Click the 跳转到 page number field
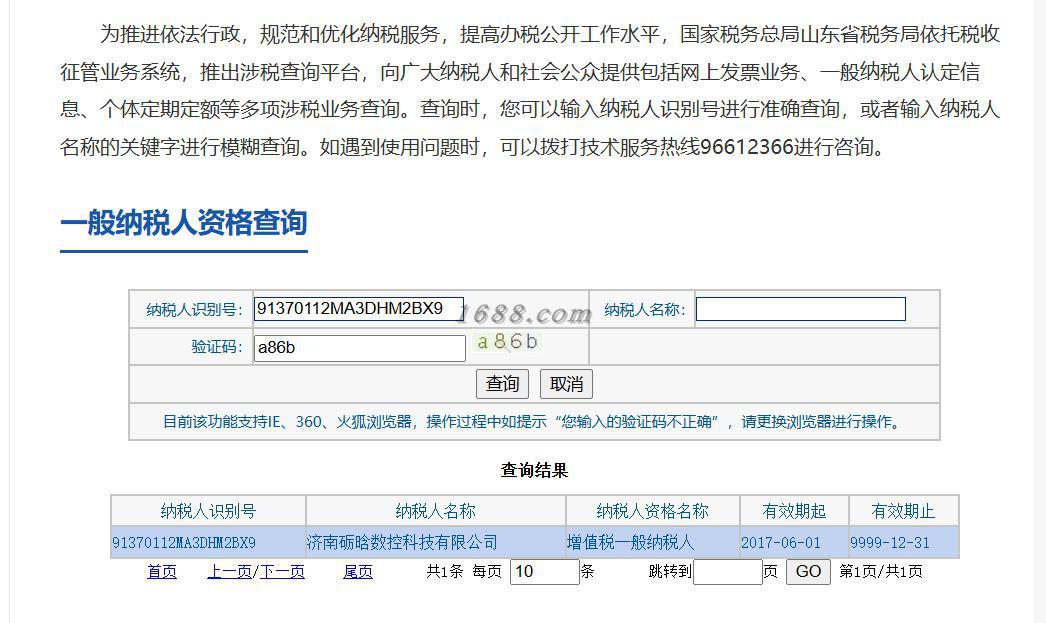The image size is (1046, 623). (x=728, y=572)
